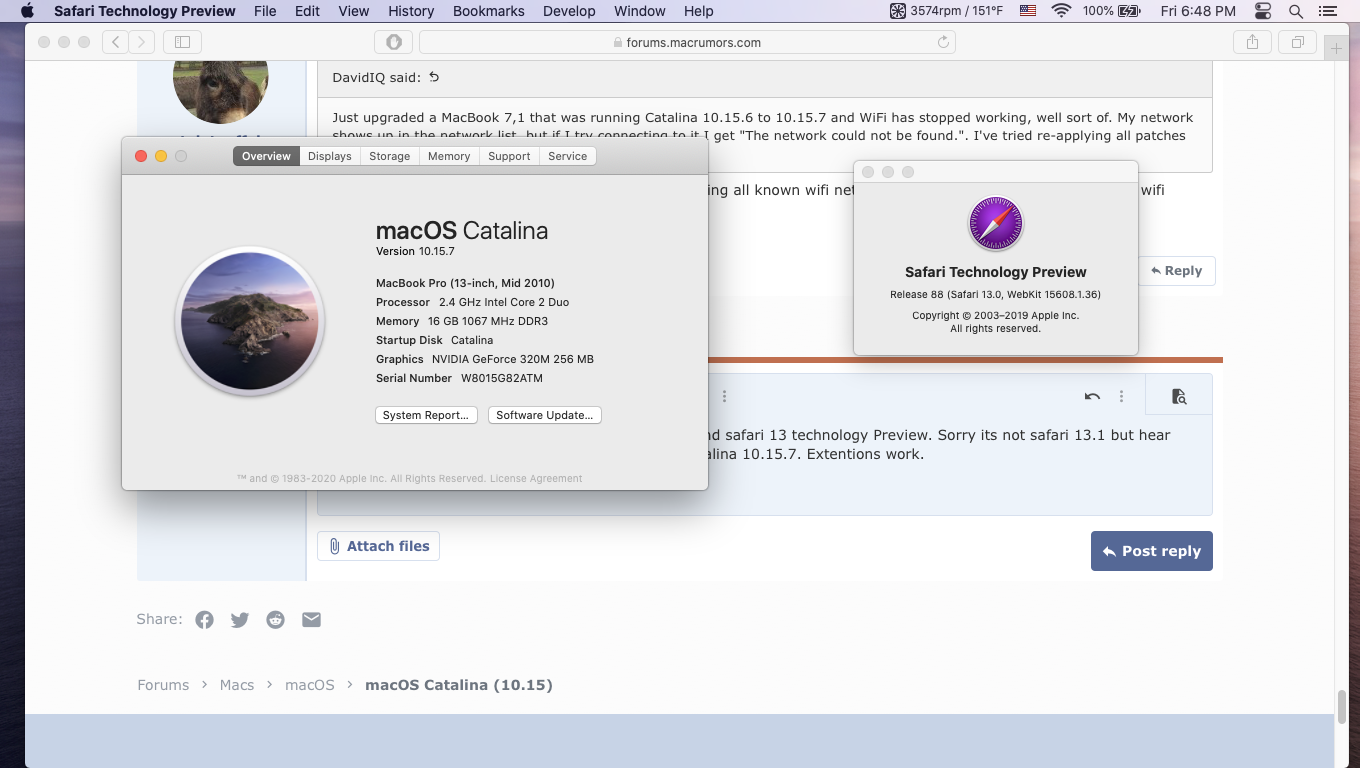Toggle the Safari sidebar button

point(182,42)
